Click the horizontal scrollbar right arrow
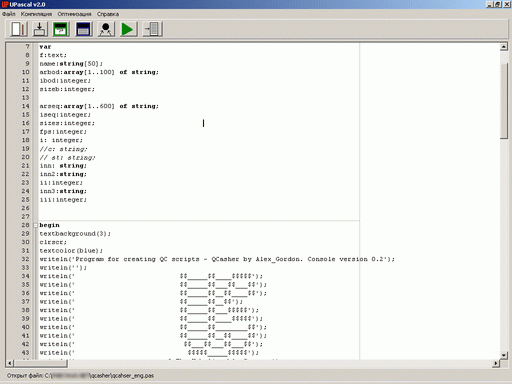Screen dimensions: 512x384 [496, 363]
